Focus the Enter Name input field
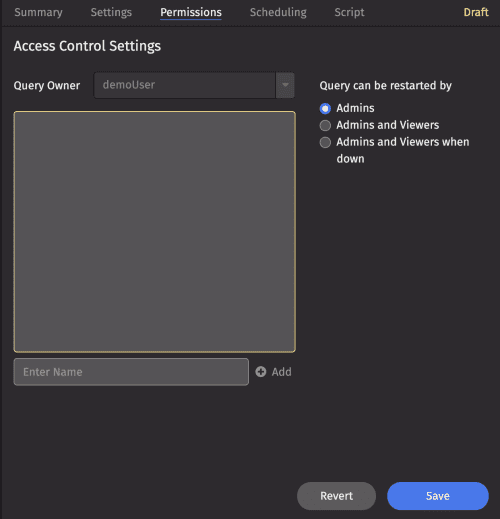The image size is (500, 519). click(x=131, y=372)
